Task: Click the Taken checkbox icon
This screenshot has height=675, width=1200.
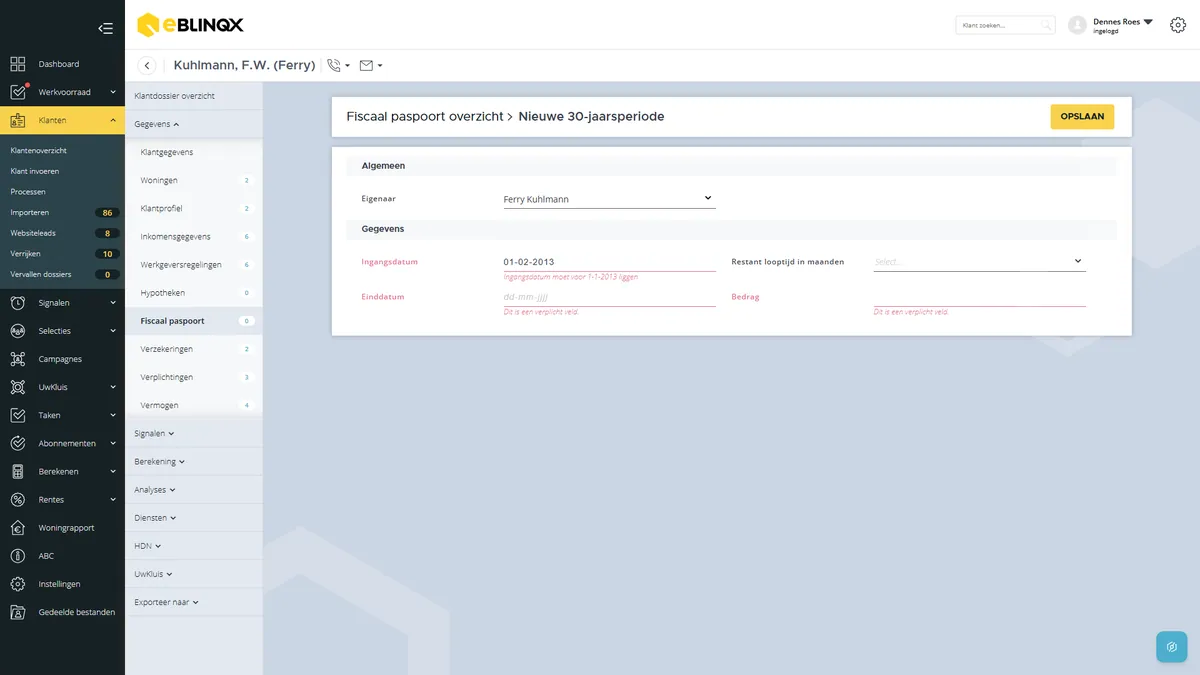Action: point(18,415)
